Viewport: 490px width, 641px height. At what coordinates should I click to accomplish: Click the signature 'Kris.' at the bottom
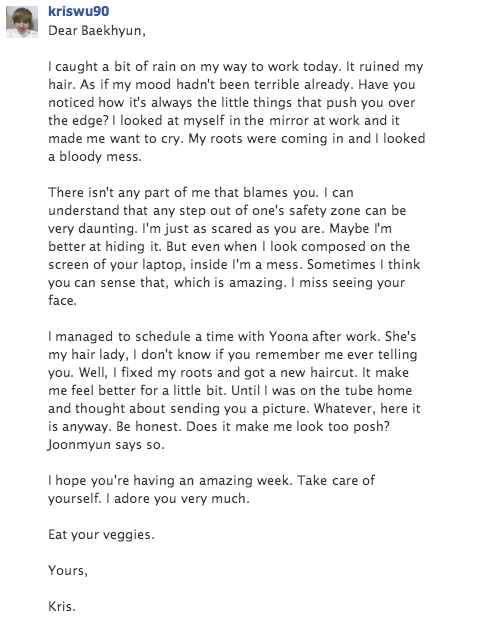point(62,606)
